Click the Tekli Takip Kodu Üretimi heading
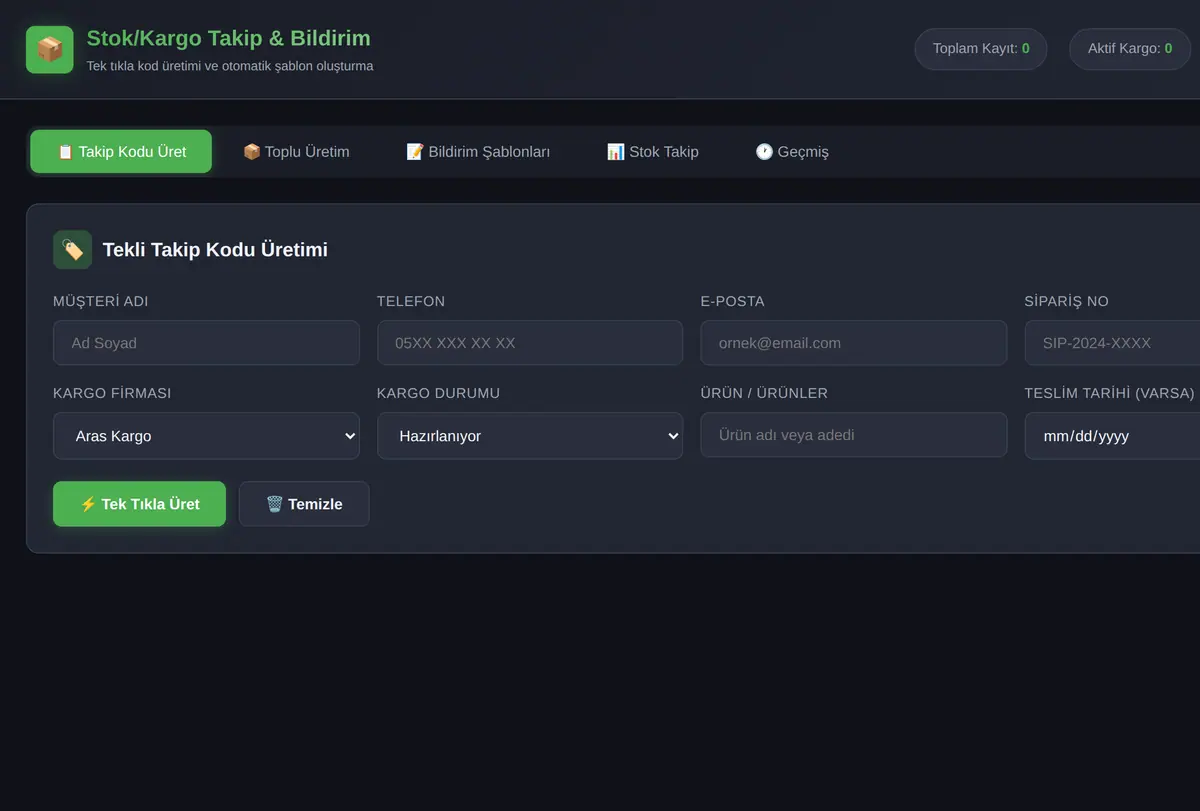The image size is (1200, 811). click(215, 250)
